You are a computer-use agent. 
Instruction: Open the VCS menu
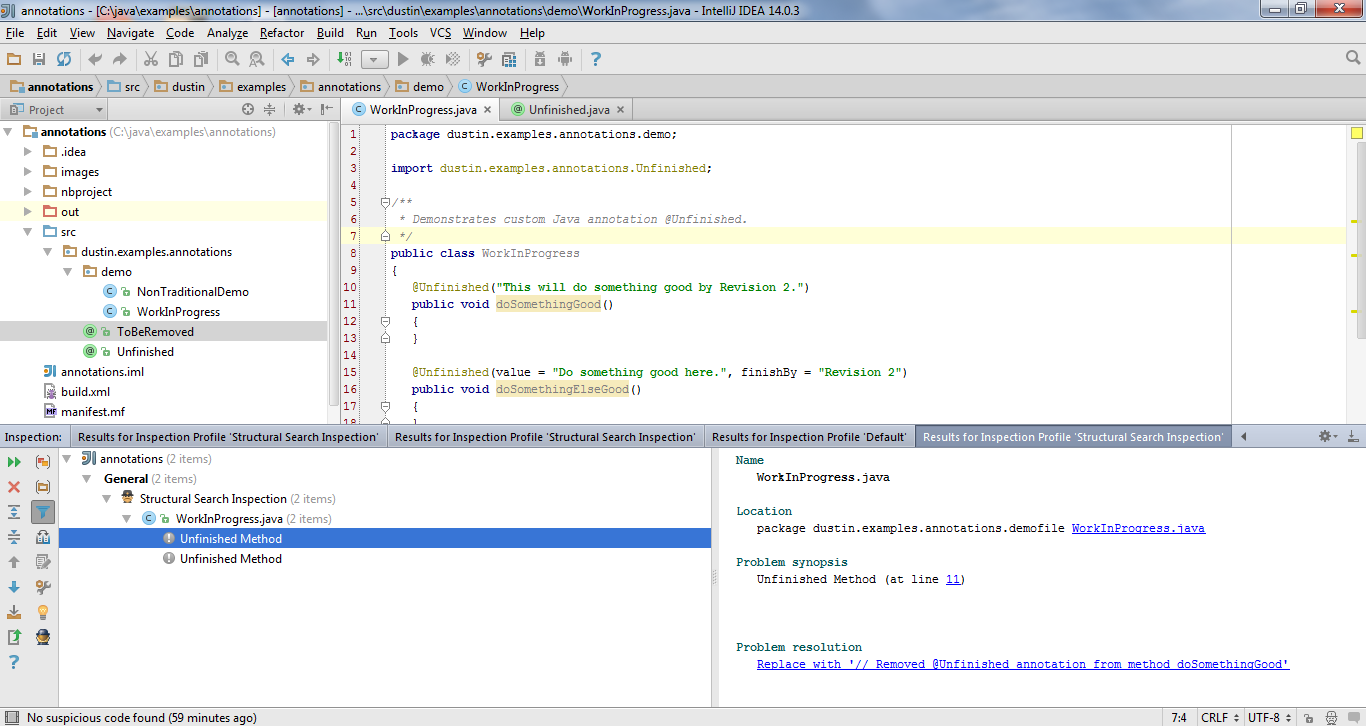[x=441, y=33]
